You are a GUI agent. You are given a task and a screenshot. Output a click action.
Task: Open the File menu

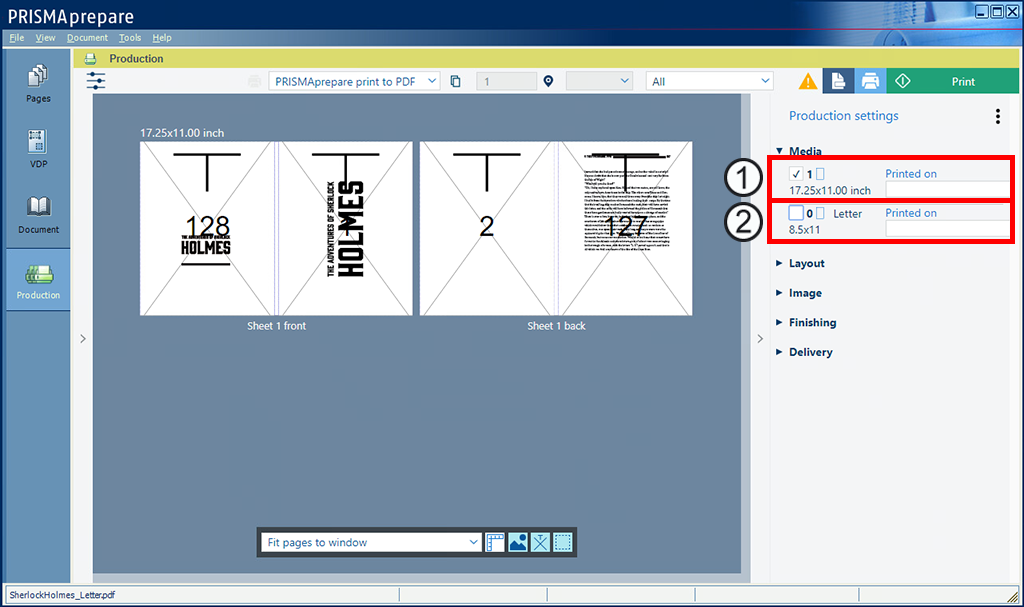coord(16,38)
